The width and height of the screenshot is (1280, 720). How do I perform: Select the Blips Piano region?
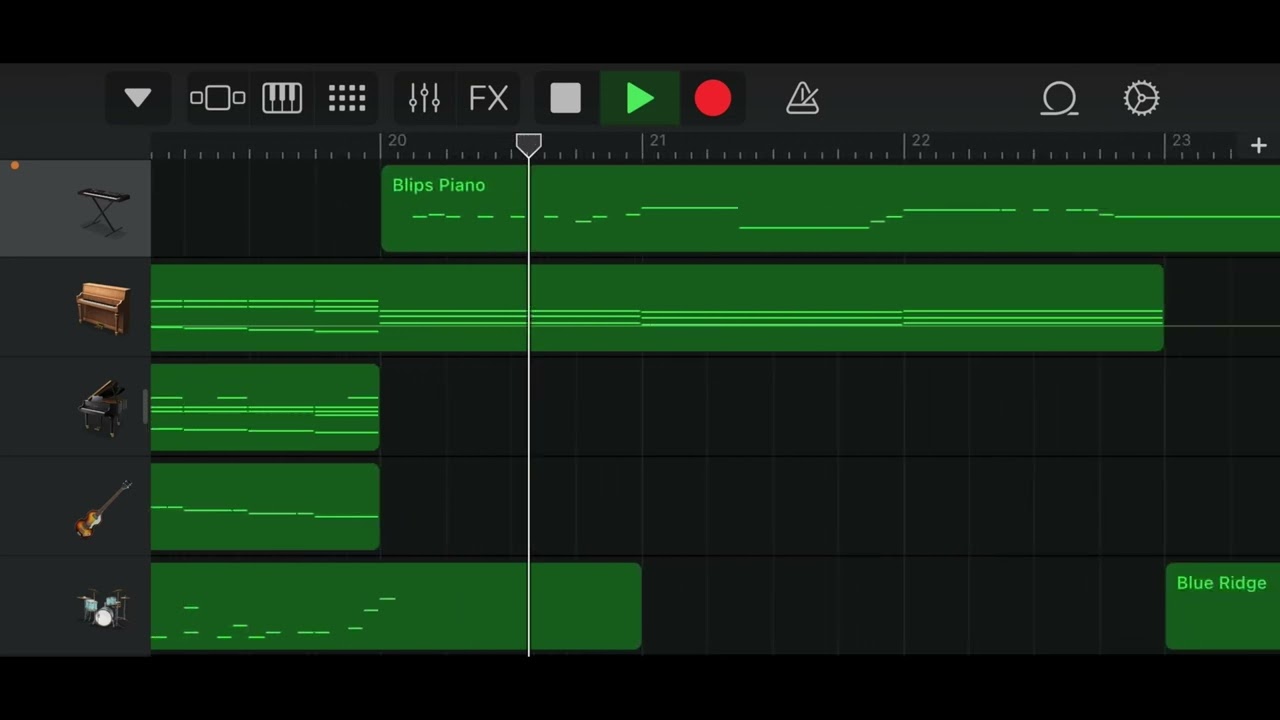(830, 208)
